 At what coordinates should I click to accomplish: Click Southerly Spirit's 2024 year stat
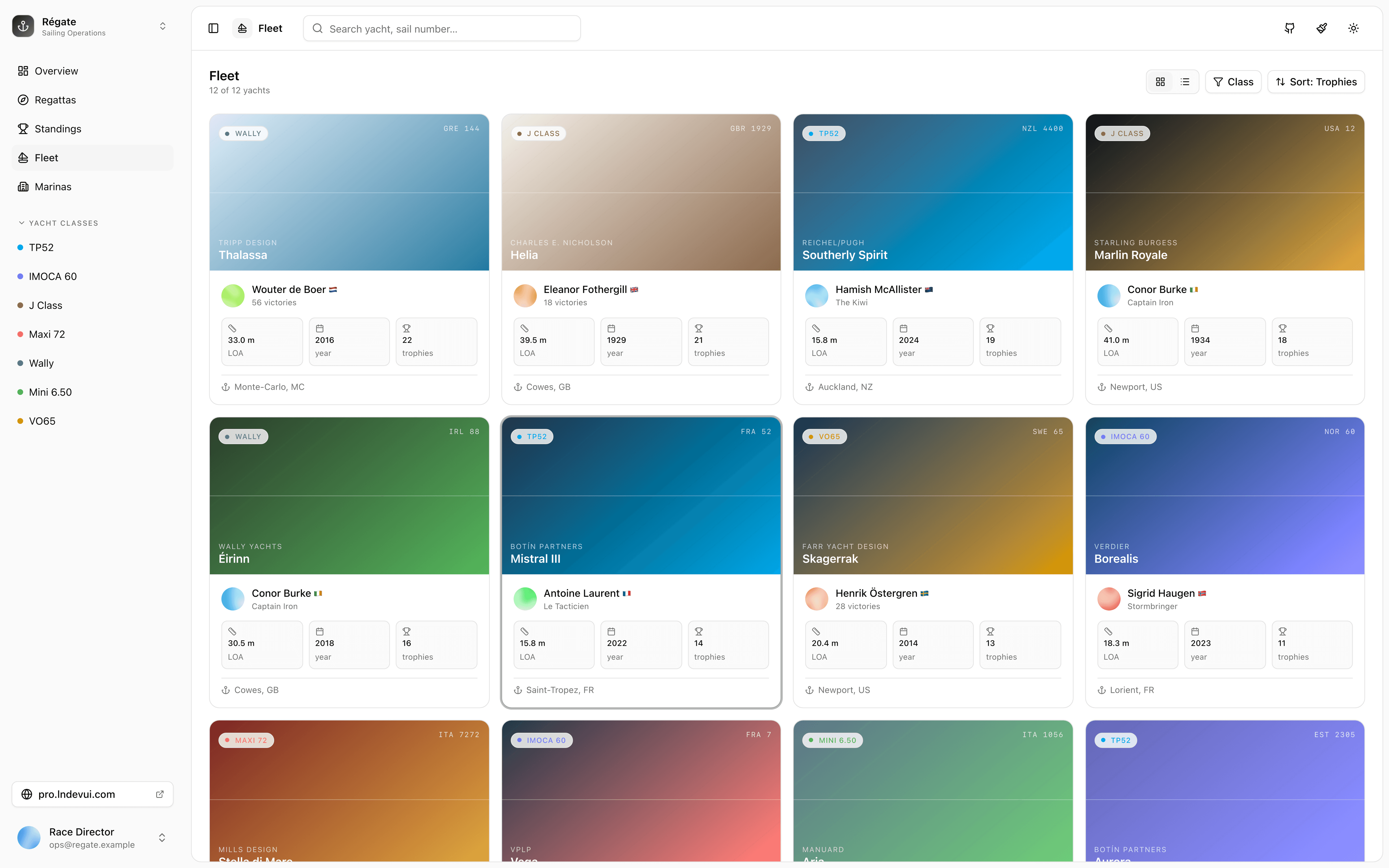[x=933, y=342]
